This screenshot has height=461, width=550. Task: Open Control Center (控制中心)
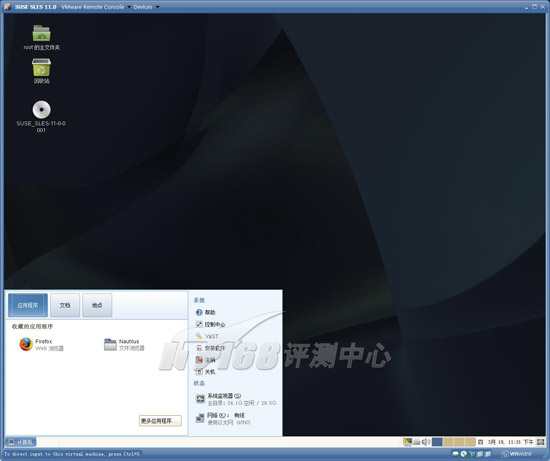[210, 324]
